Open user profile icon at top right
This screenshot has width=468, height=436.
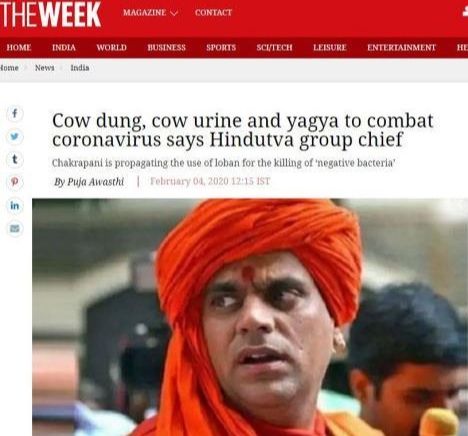[465, 12]
